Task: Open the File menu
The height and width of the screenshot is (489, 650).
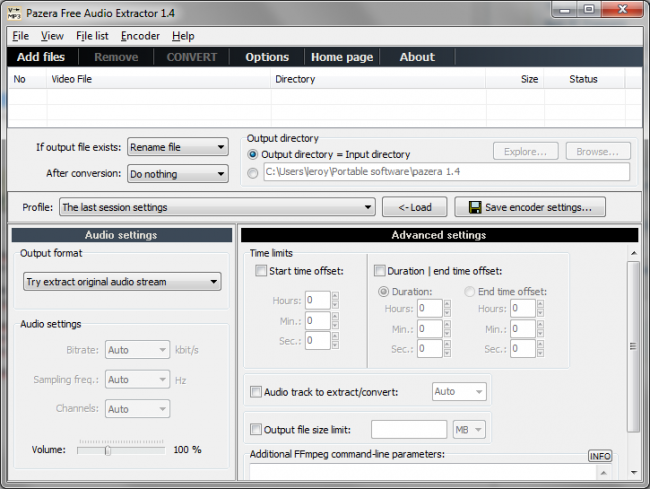Action: pos(21,36)
